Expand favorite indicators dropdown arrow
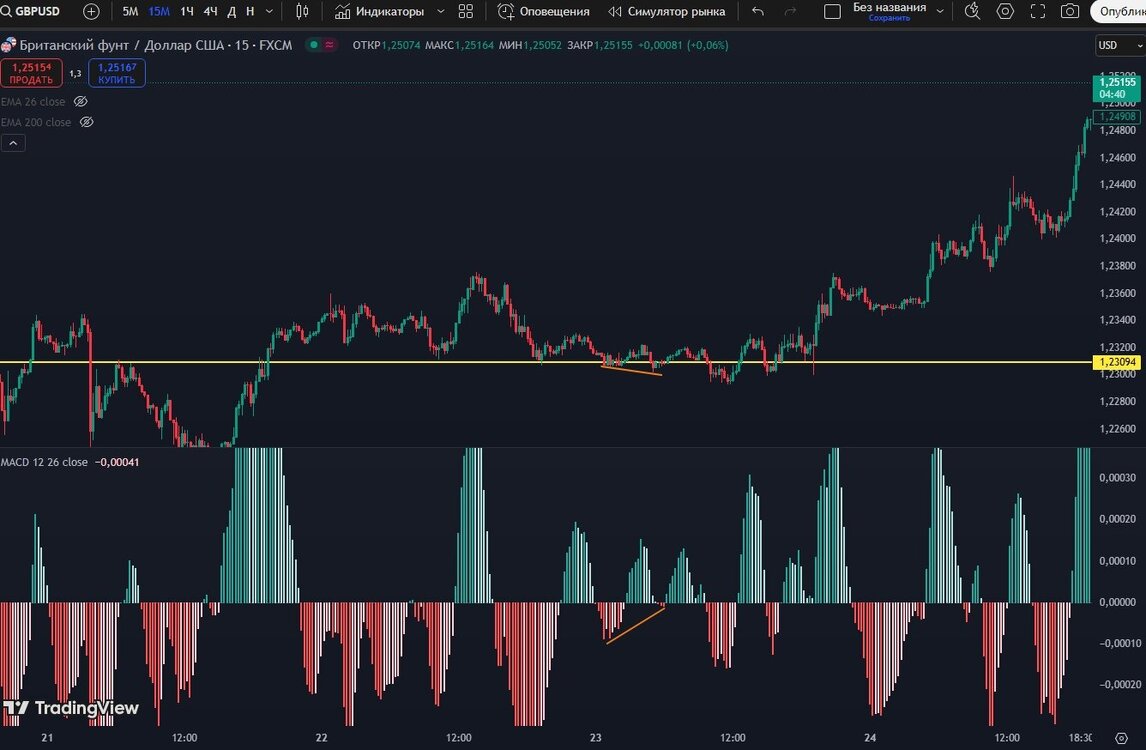This screenshot has height=750, width=1146. coord(441,12)
